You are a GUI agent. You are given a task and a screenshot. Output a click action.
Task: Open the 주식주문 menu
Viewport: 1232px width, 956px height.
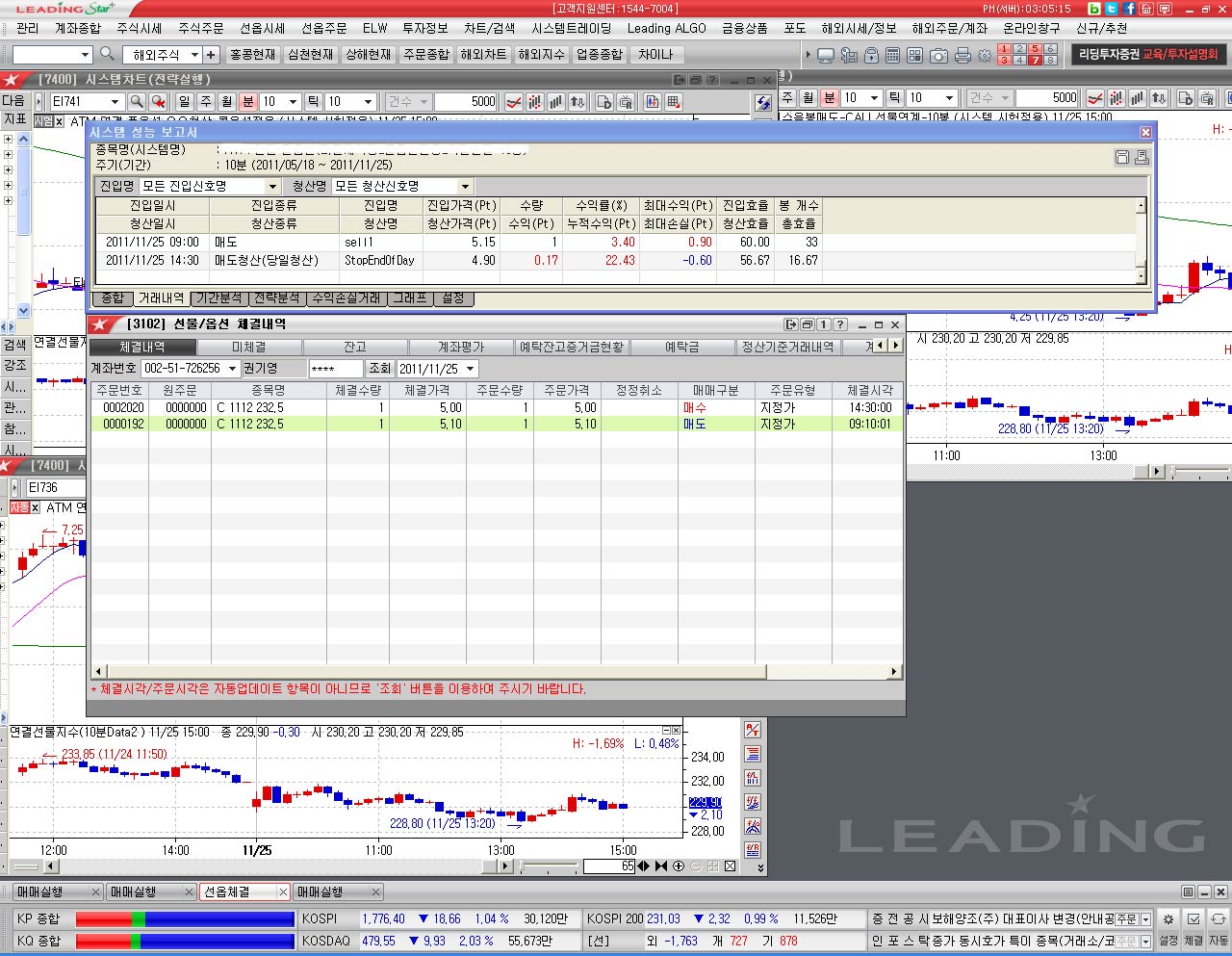[x=200, y=29]
